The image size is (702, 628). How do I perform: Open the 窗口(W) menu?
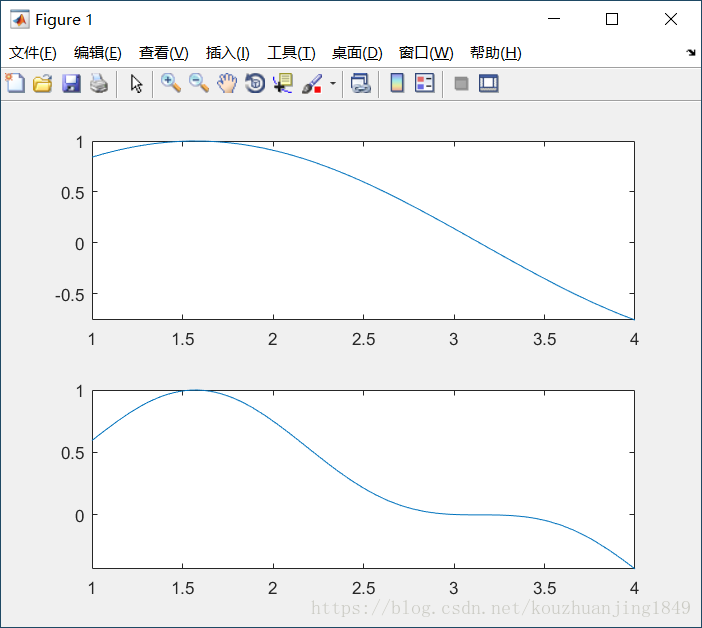pyautogui.click(x=426, y=53)
